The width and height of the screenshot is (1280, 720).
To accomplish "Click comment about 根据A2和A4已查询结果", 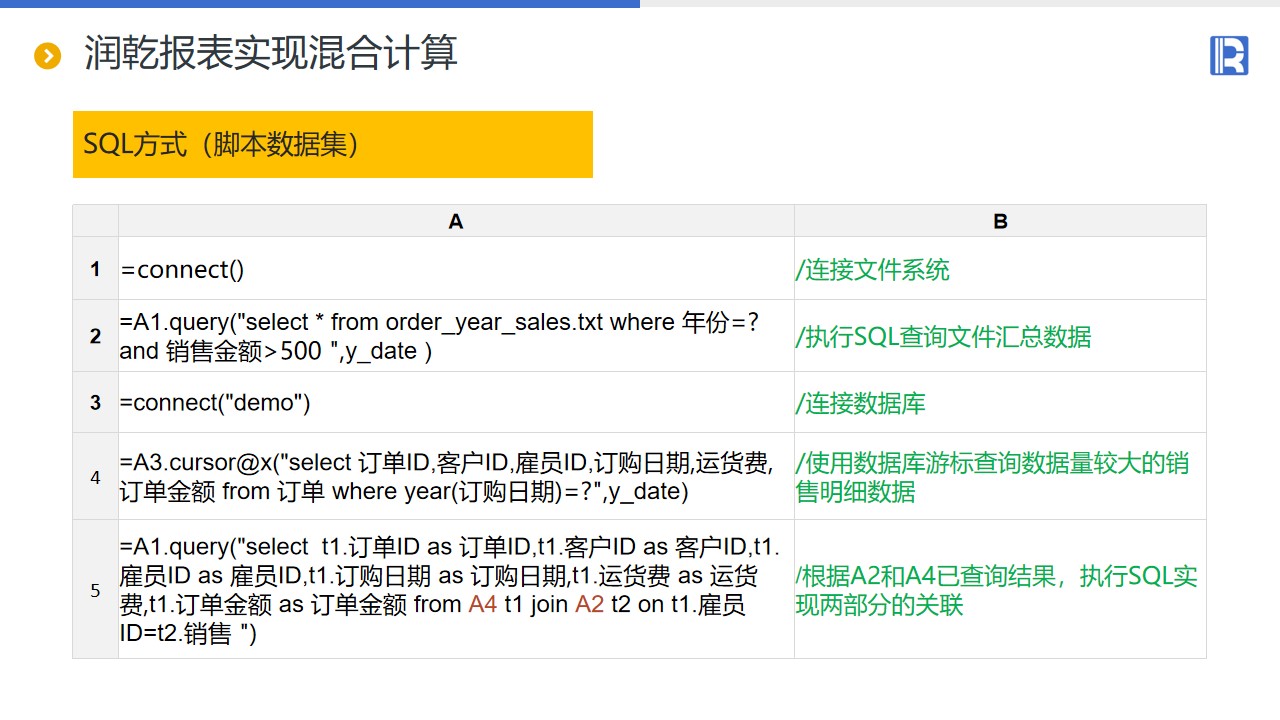I will coord(996,590).
